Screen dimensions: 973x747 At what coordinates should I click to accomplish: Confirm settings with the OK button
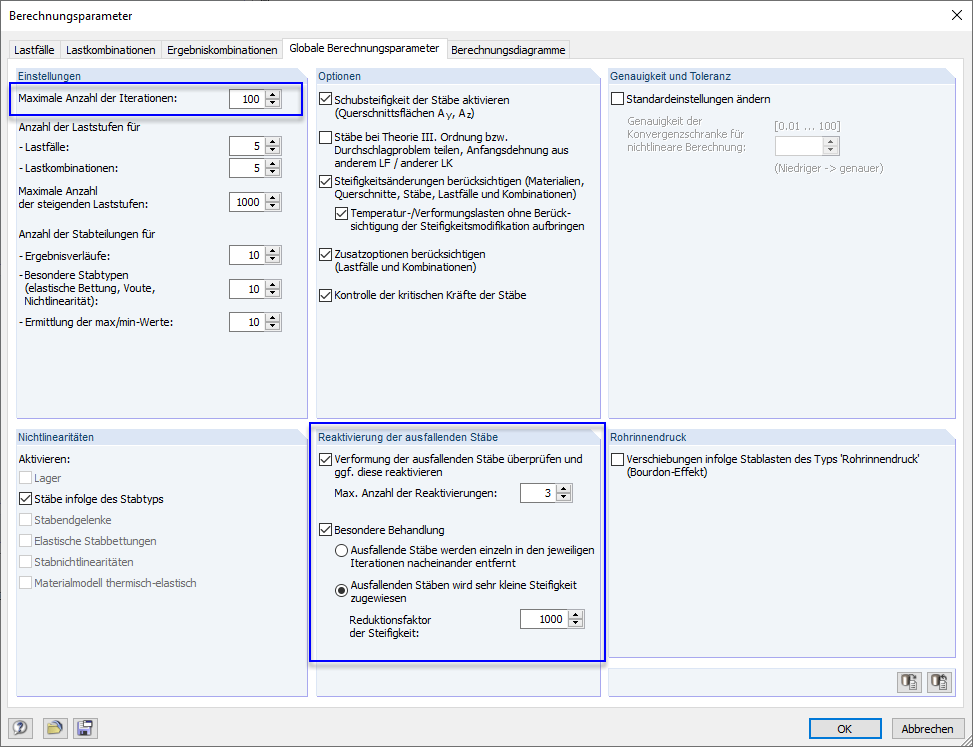845,728
